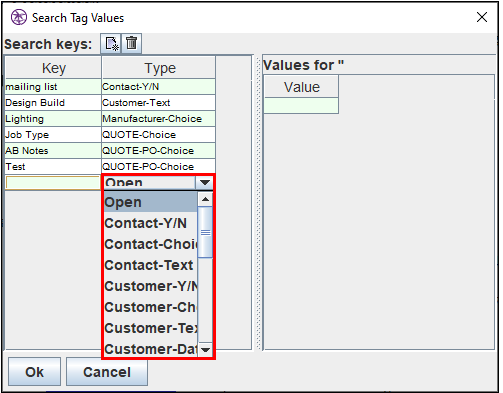Click the Value column header

(301, 87)
